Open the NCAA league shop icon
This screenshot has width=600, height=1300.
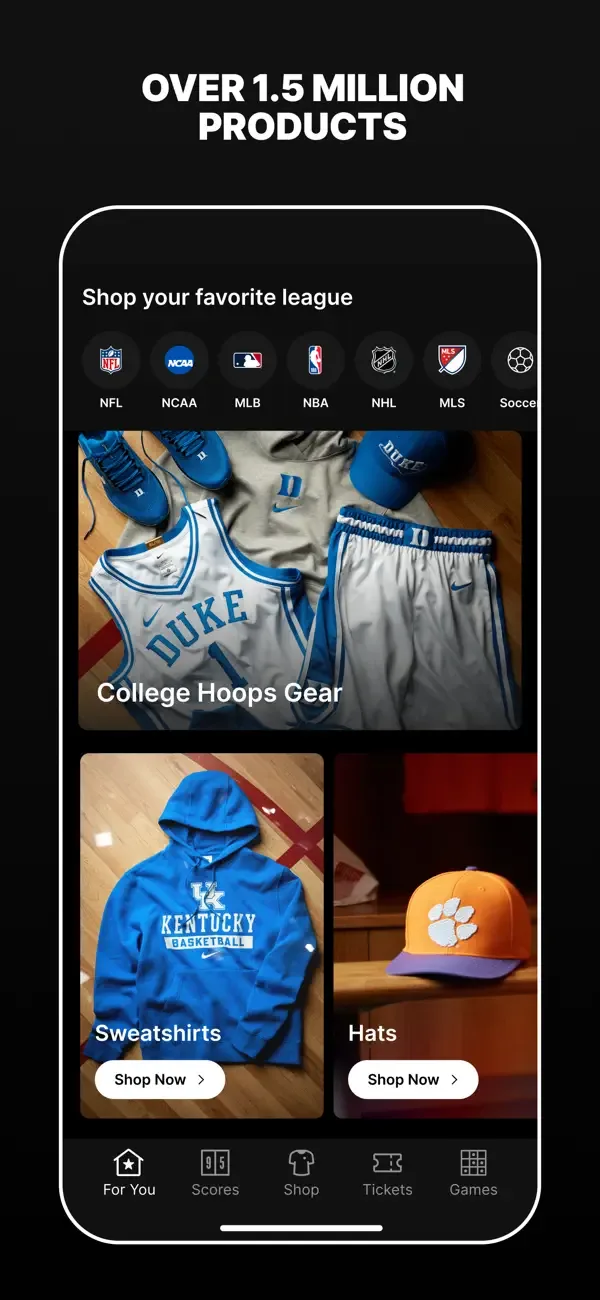pos(179,360)
